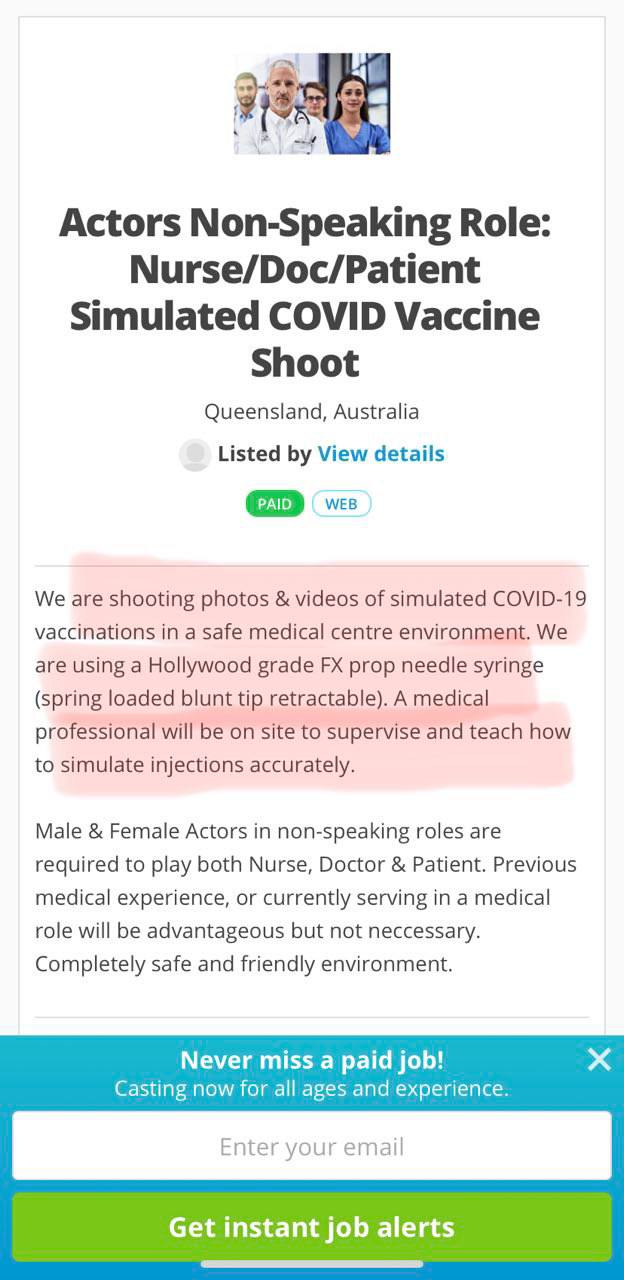Tap the grey-haired doctor in header photo
The height and width of the screenshot is (1280, 624).
tap(283, 106)
